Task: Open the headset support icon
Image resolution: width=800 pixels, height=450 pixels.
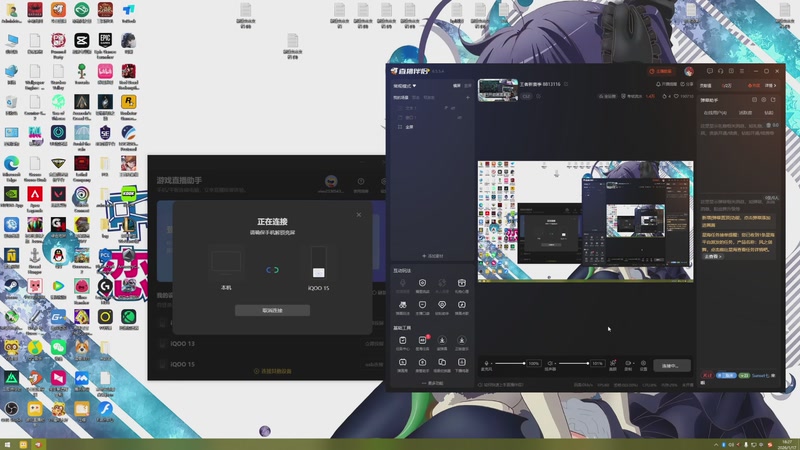Action: point(720,71)
